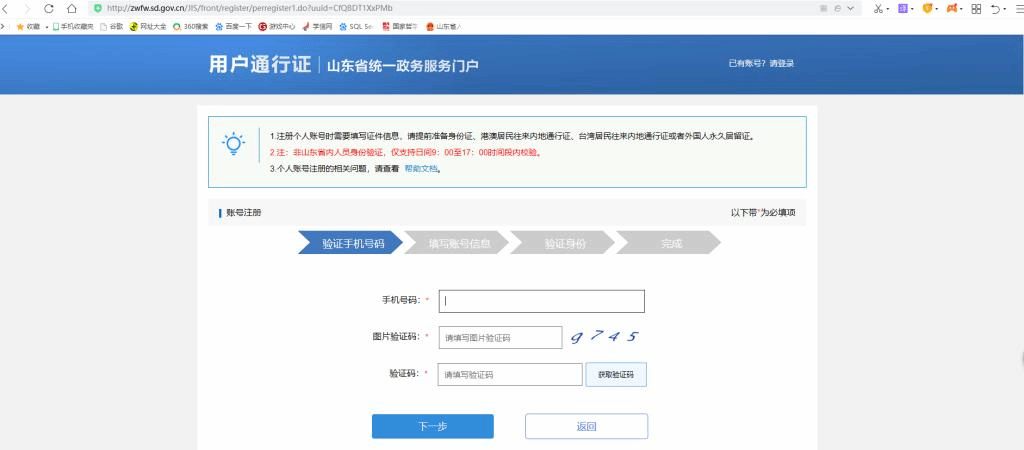Select the 验证手机号码 step tab
The width and height of the screenshot is (1024, 450).
[x=350, y=243]
